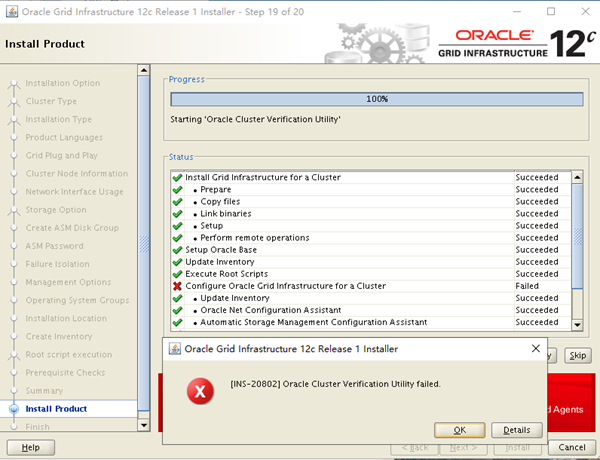Select the Product Languages step

pyautogui.click(x=64, y=137)
